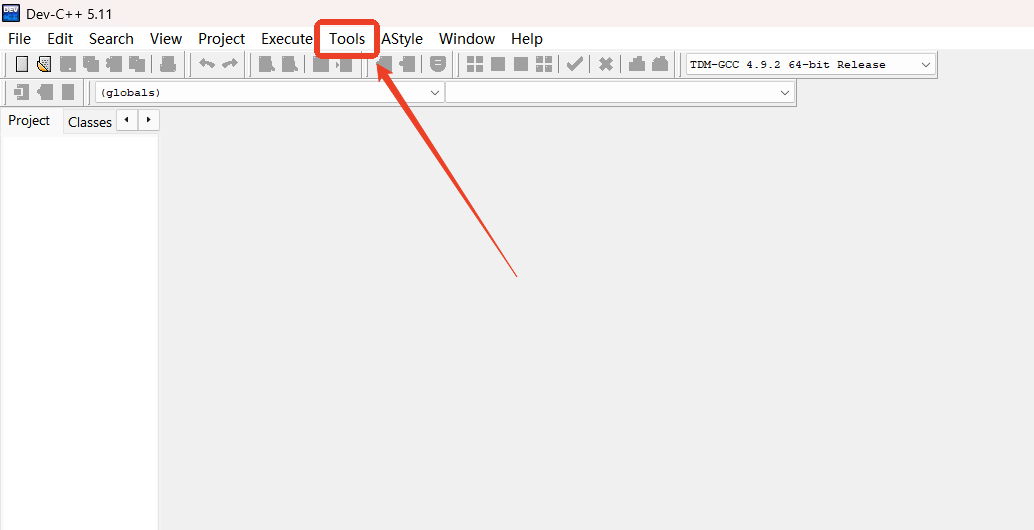Click the Compile four-squares icon
The height and width of the screenshot is (530, 1034).
coord(475,64)
